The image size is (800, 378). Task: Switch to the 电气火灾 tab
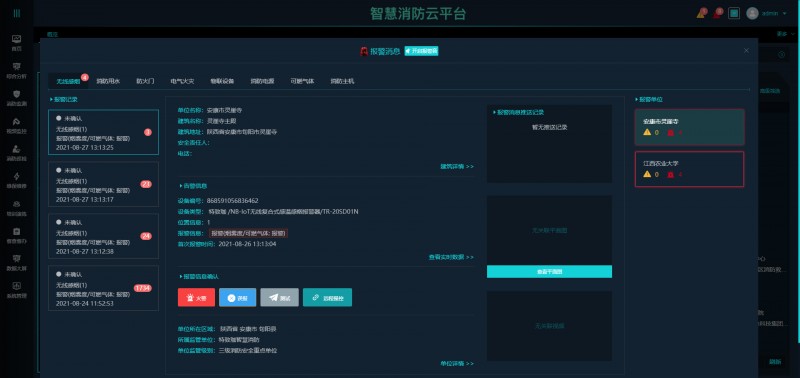[182, 81]
